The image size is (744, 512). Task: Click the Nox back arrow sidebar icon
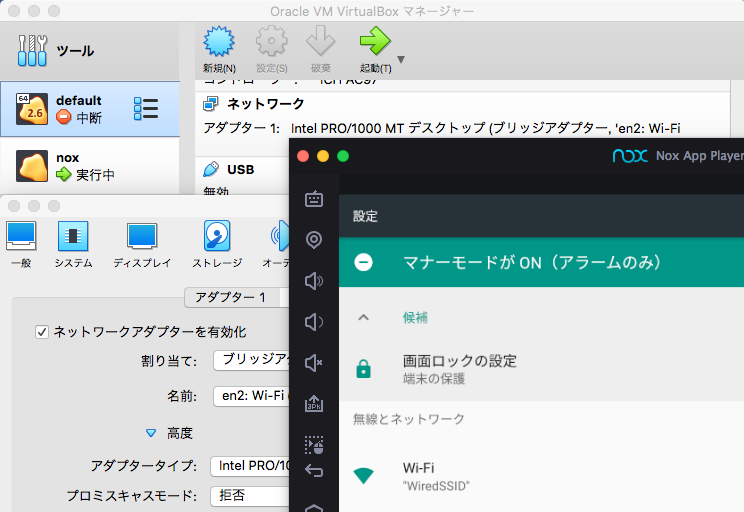314,471
